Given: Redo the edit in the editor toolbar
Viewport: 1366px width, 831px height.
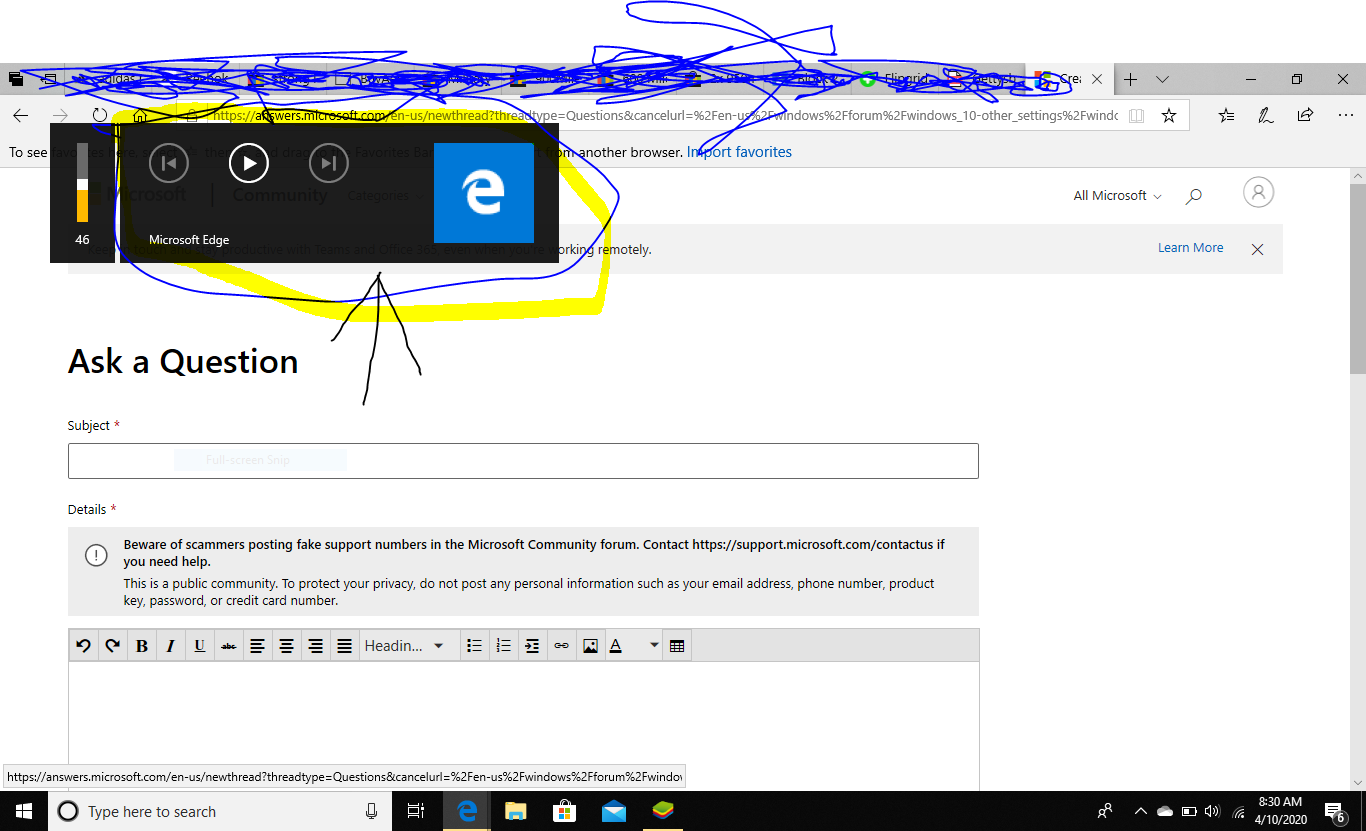Looking at the screenshot, I should tap(113, 646).
